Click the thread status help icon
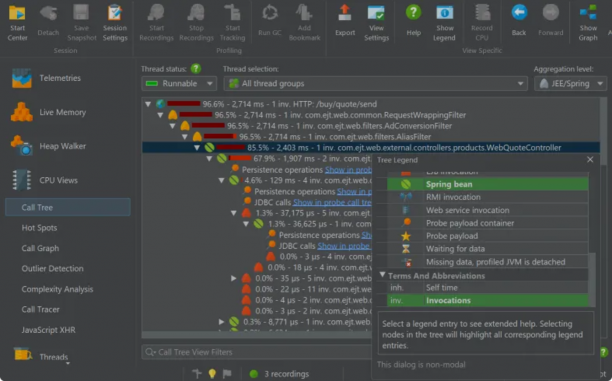The width and height of the screenshot is (612, 381). tap(196, 69)
